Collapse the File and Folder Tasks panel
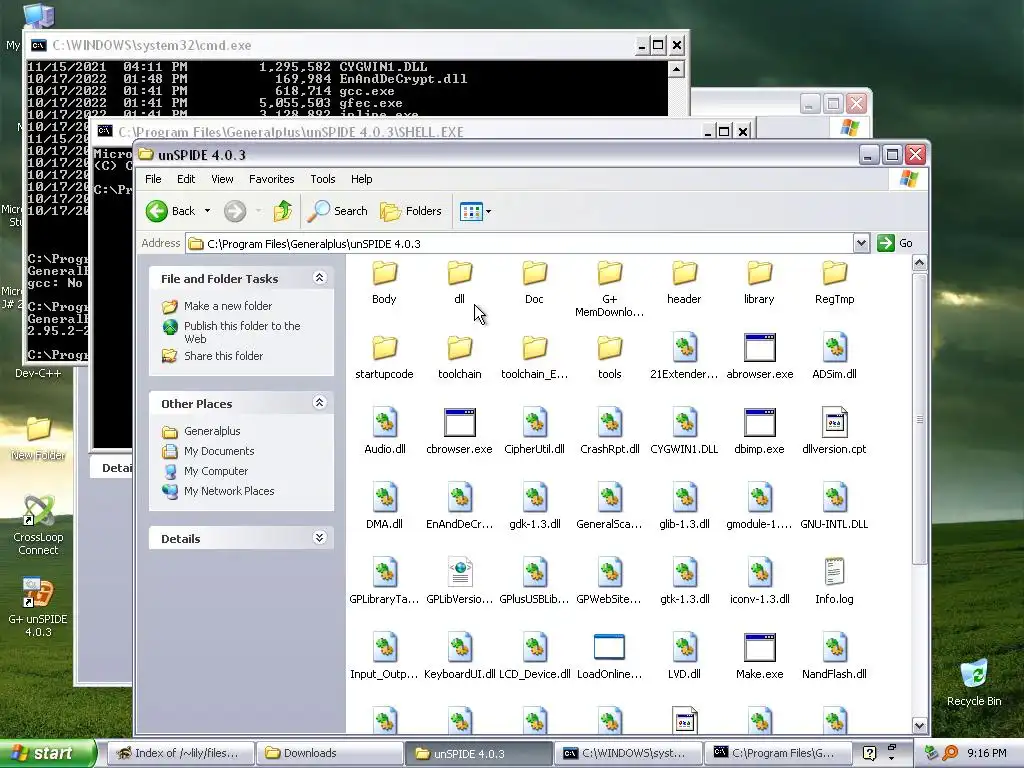Screen dimensions: 1024x768 [x=319, y=278]
